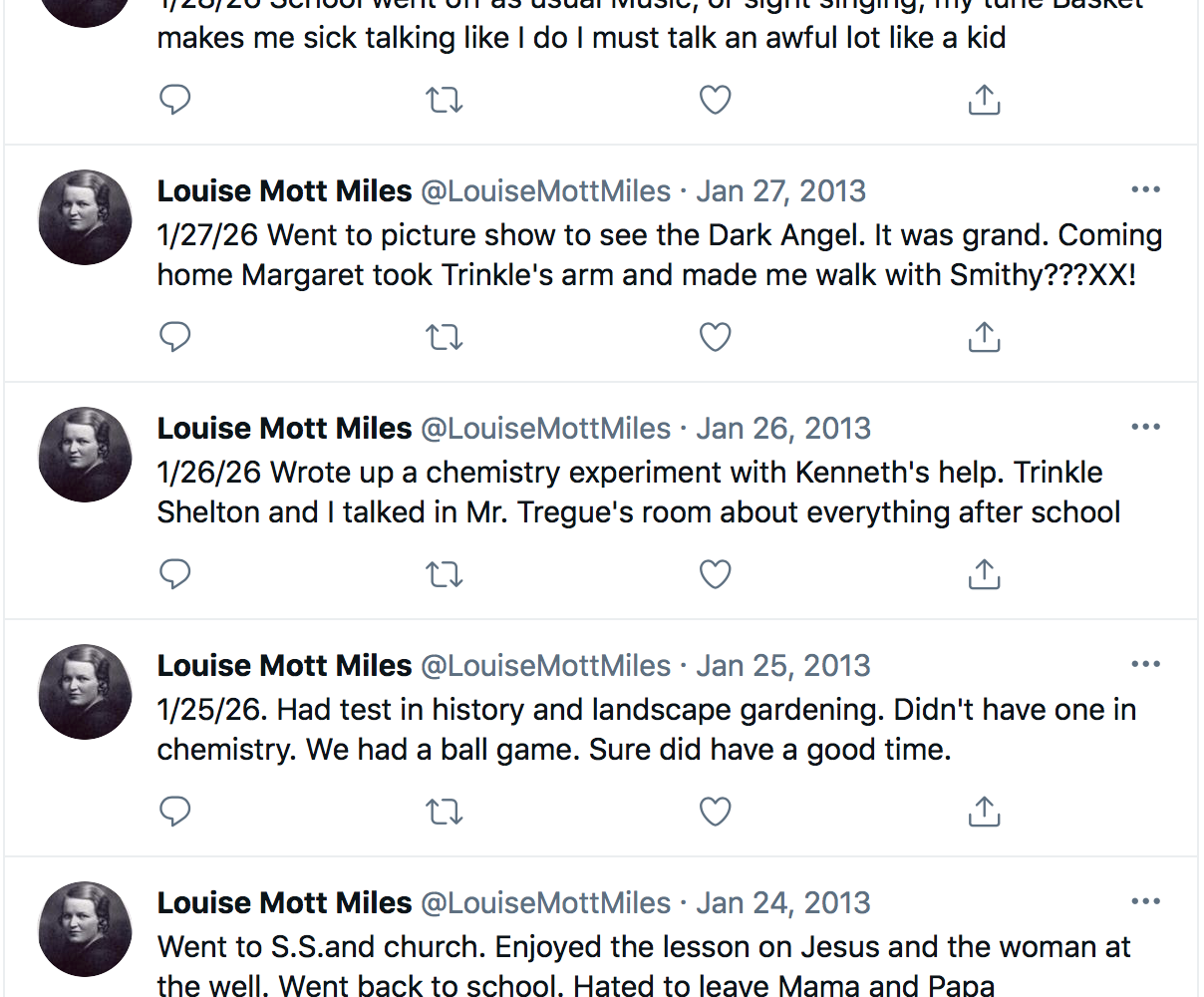This screenshot has width=1204, height=997.
Task: Retweet the Jan 26 chemistry experiment tweet
Action: click(x=445, y=574)
